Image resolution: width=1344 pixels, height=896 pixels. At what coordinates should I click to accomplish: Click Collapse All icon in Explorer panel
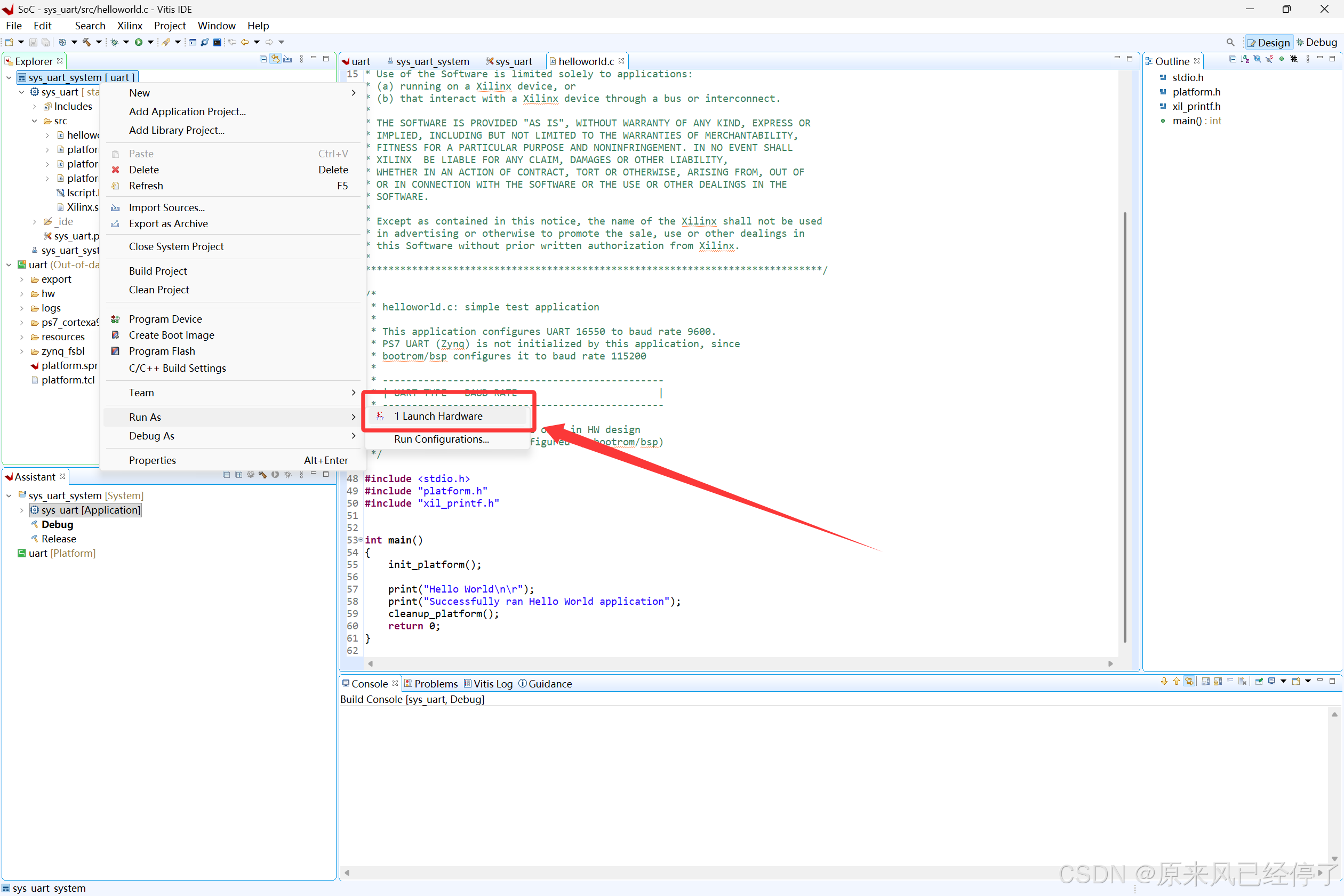tap(263, 59)
